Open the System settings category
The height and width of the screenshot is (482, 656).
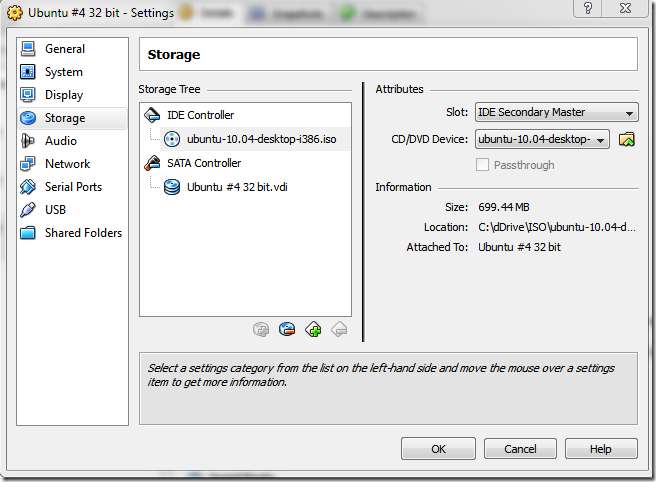coord(72,72)
